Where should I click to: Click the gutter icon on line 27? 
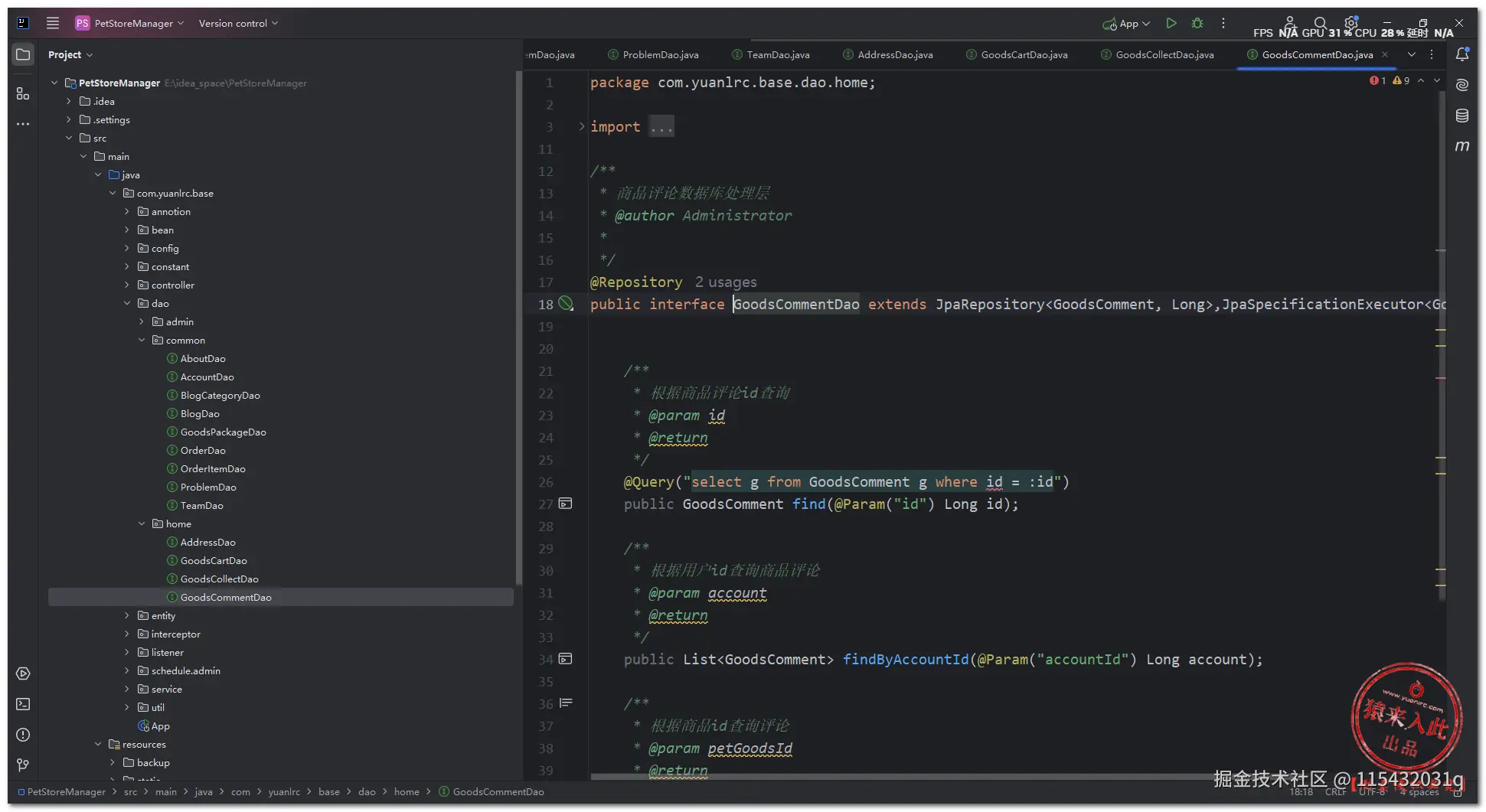[566, 504]
